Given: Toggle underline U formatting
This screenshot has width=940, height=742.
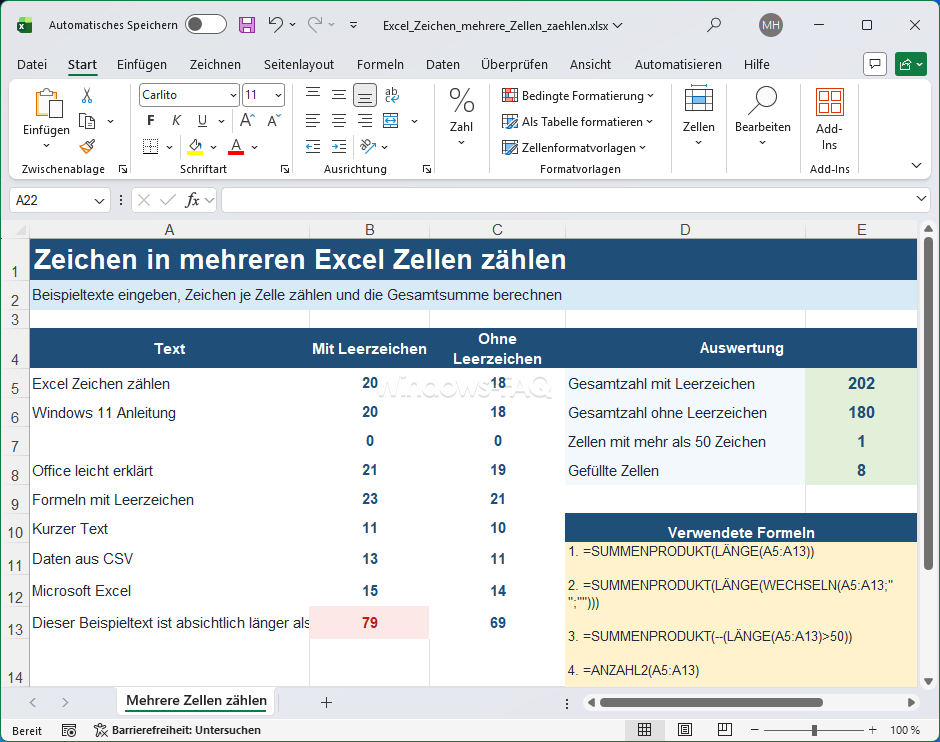Looking at the screenshot, I should point(203,120).
